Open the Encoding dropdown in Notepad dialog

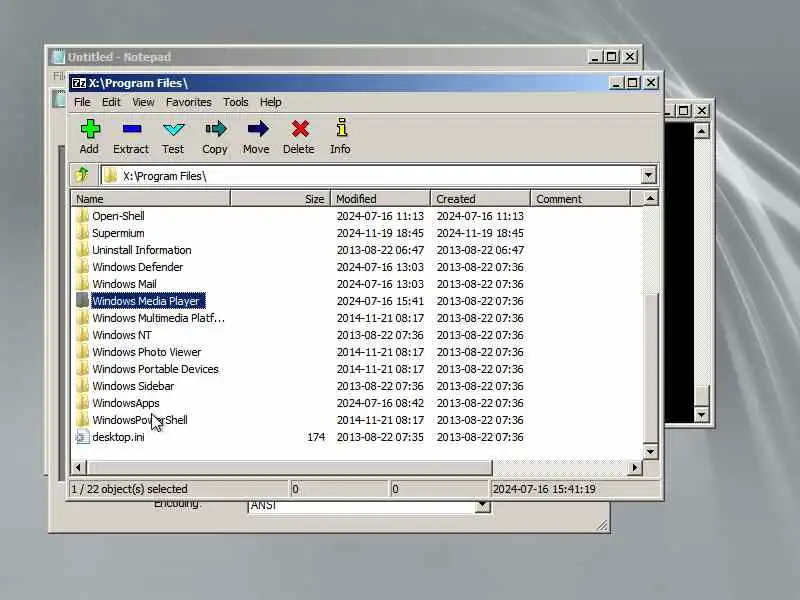tap(482, 506)
